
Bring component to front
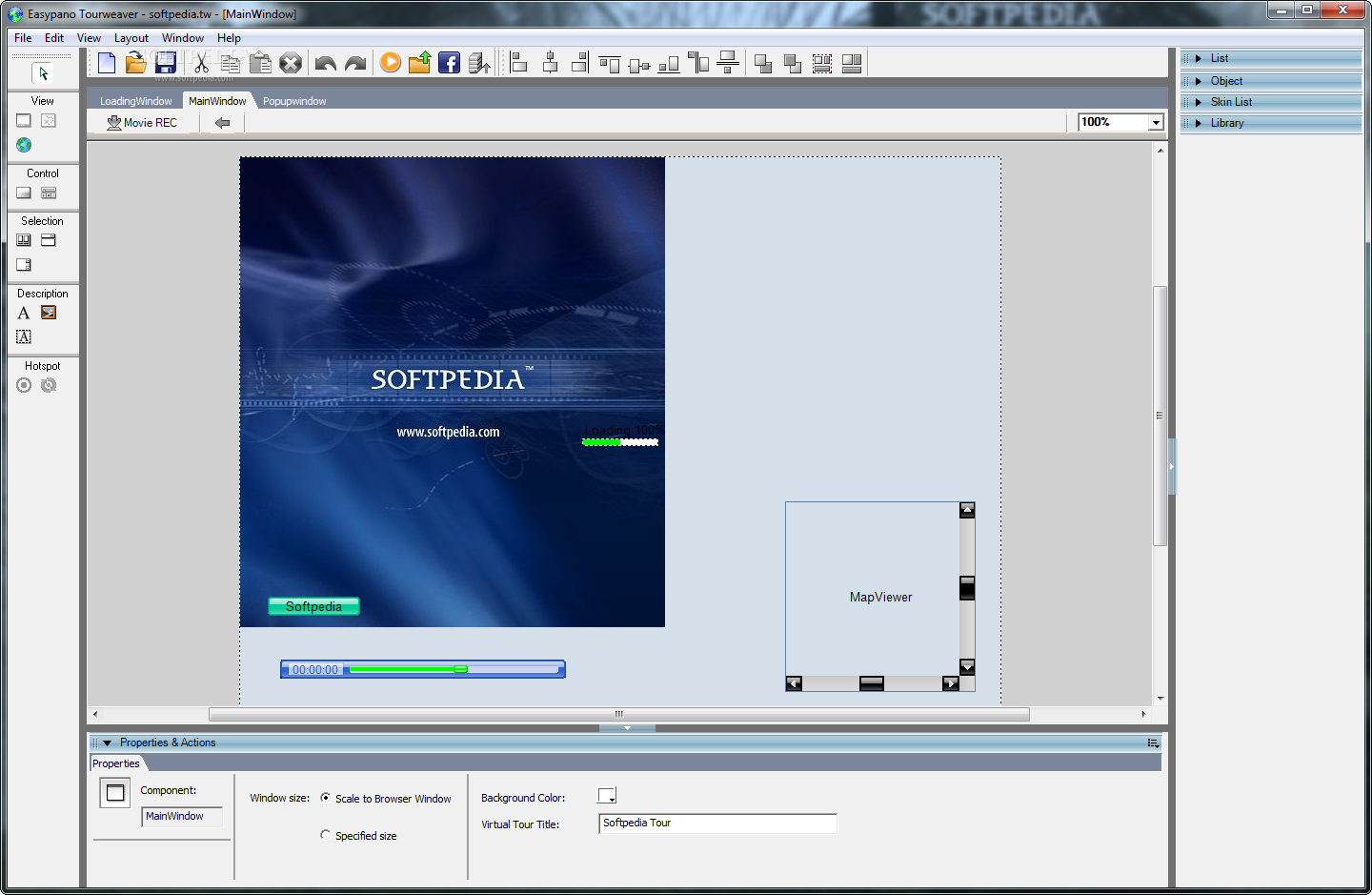762,63
